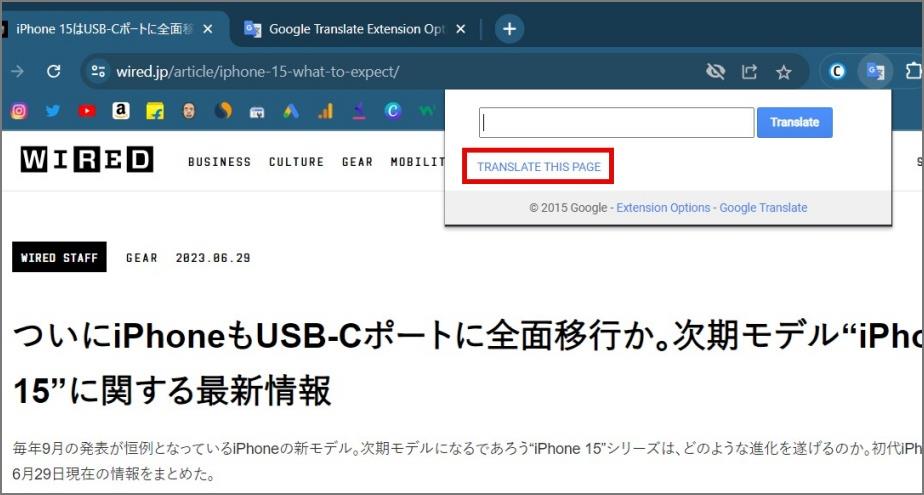
Task: Click the article date 2023.06.29
Action: [x=213, y=258]
